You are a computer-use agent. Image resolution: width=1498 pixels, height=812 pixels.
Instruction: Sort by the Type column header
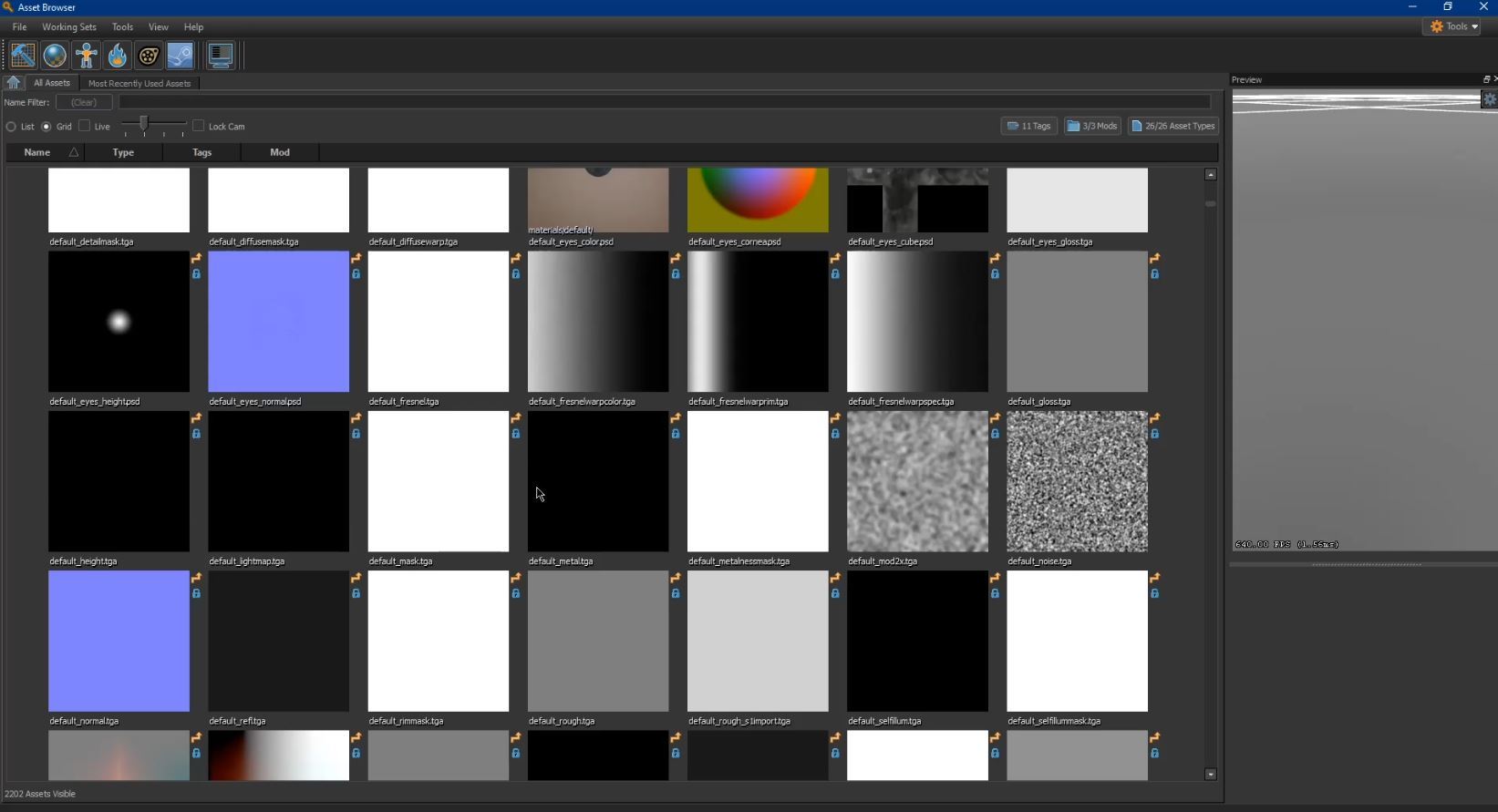[123, 152]
